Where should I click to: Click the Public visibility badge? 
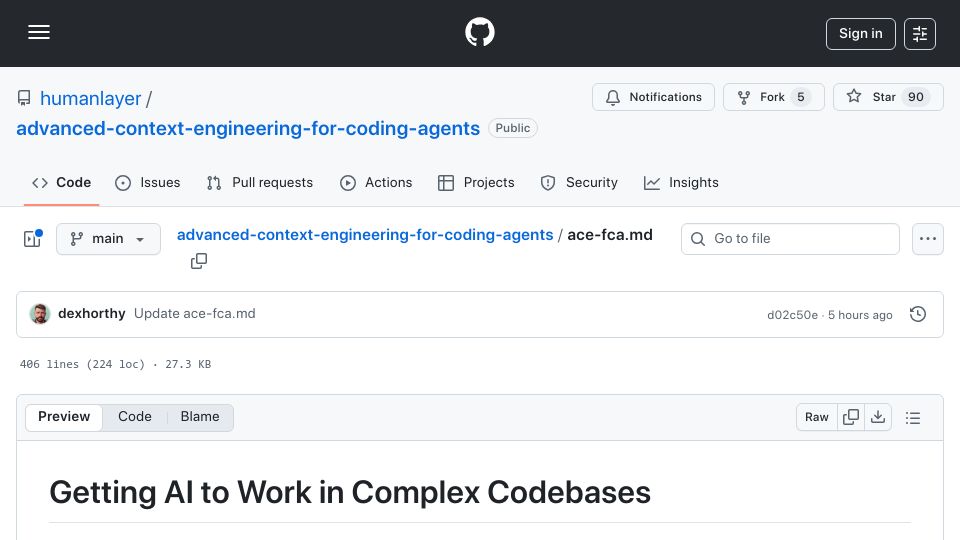[x=512, y=128]
